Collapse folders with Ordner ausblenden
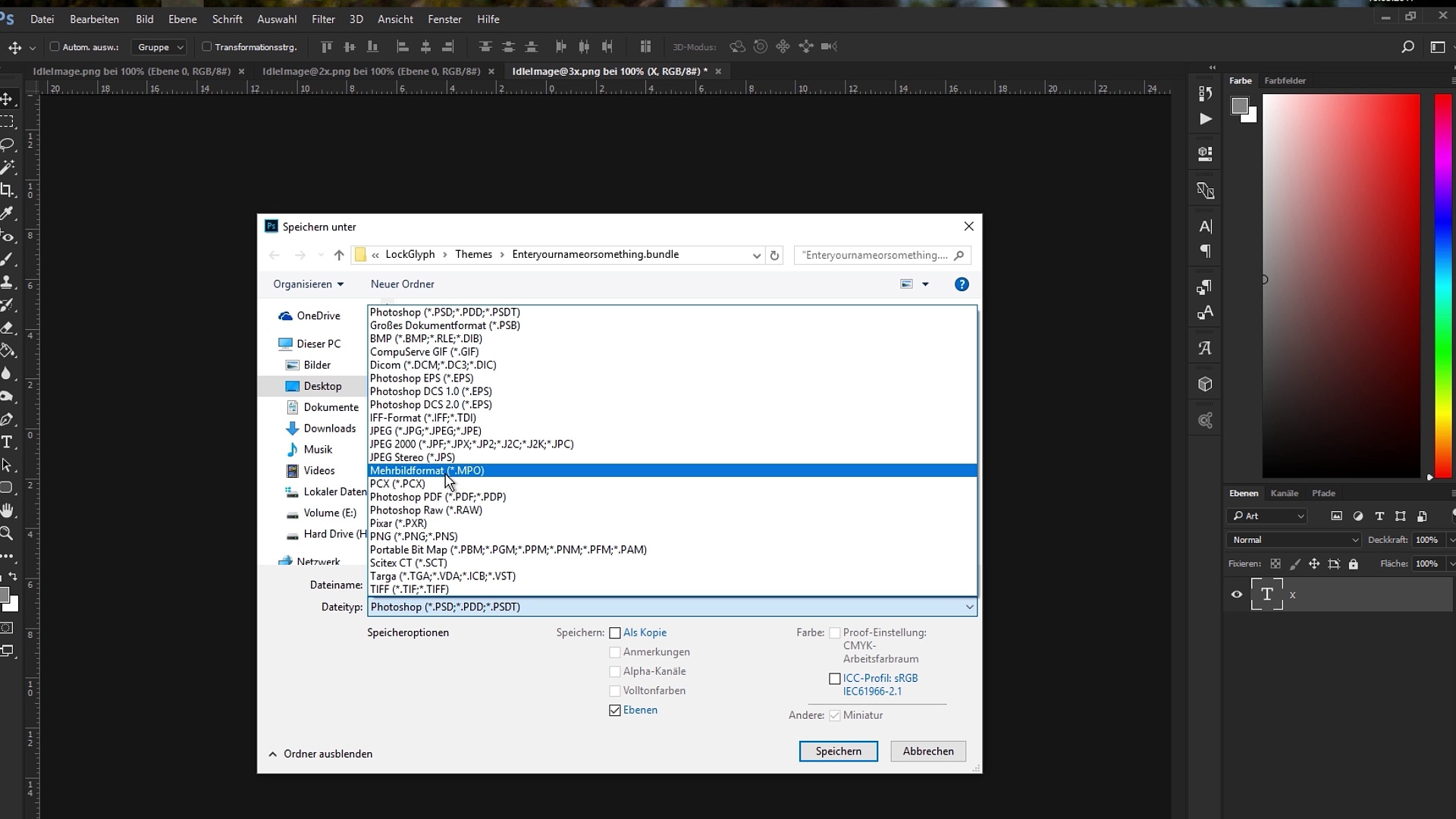The height and width of the screenshot is (819, 1456). coord(321,754)
